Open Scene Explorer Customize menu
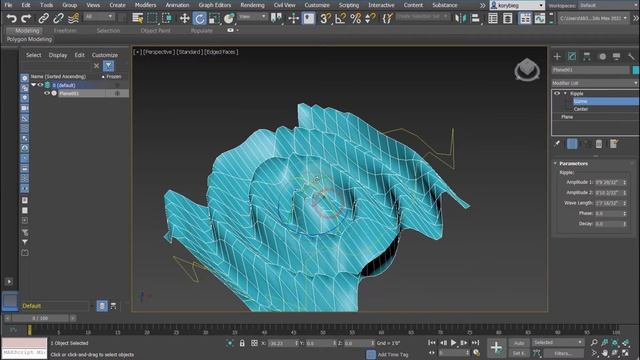The image size is (640, 360). click(x=105, y=55)
